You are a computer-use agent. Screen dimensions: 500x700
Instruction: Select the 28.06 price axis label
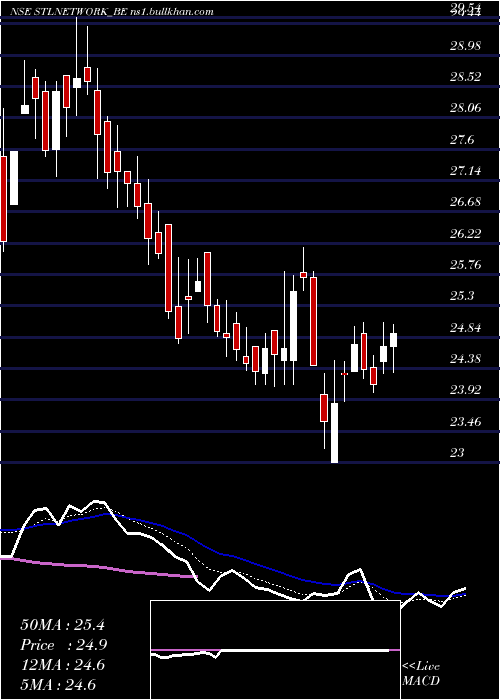tap(466, 108)
